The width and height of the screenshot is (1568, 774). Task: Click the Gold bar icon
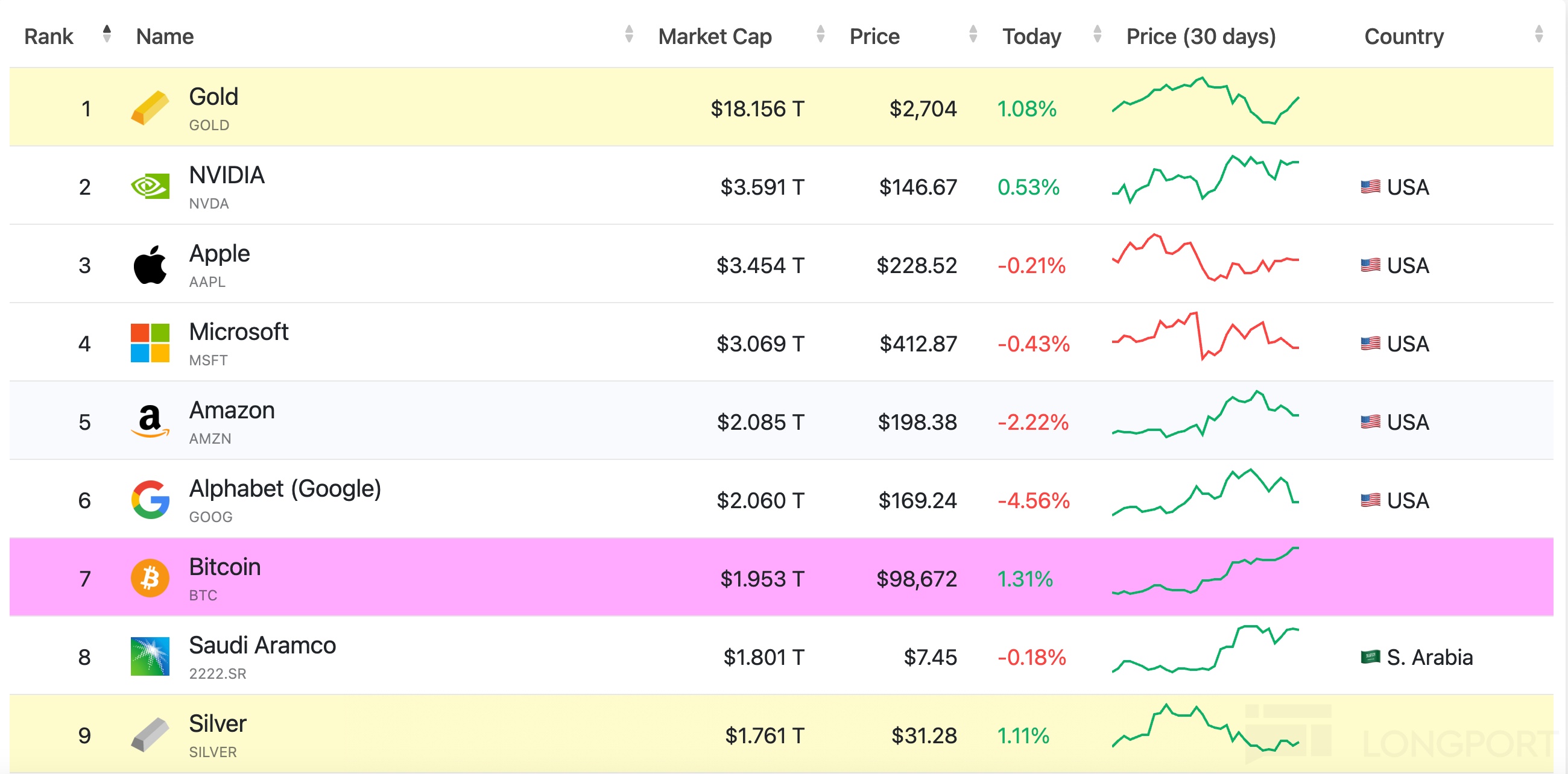click(x=150, y=109)
